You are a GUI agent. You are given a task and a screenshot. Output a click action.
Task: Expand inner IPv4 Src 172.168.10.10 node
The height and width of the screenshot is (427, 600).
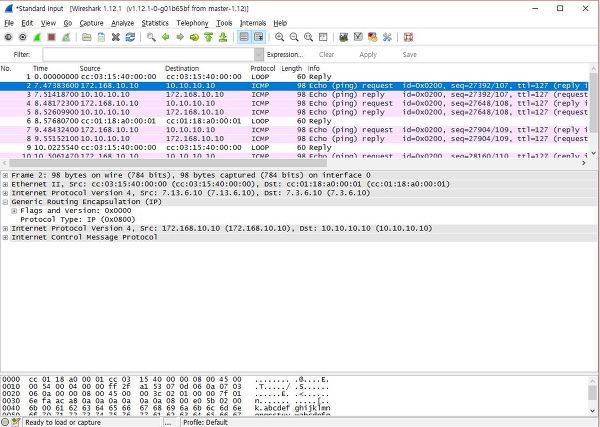(x=5, y=228)
